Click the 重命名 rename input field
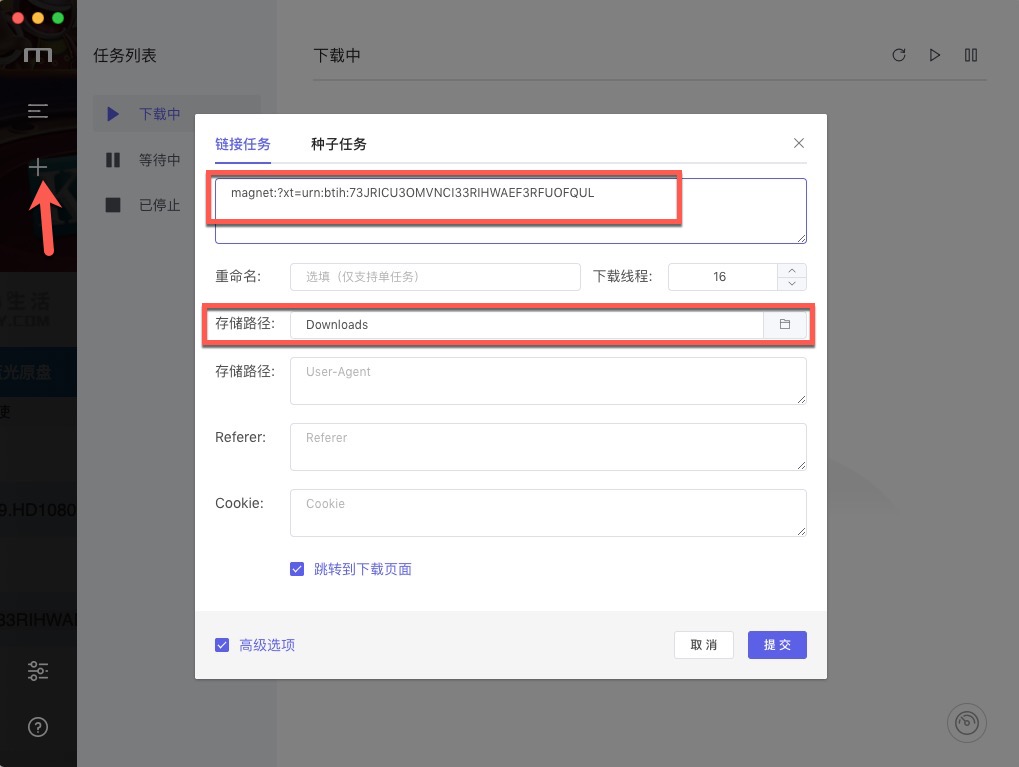 pyautogui.click(x=435, y=277)
